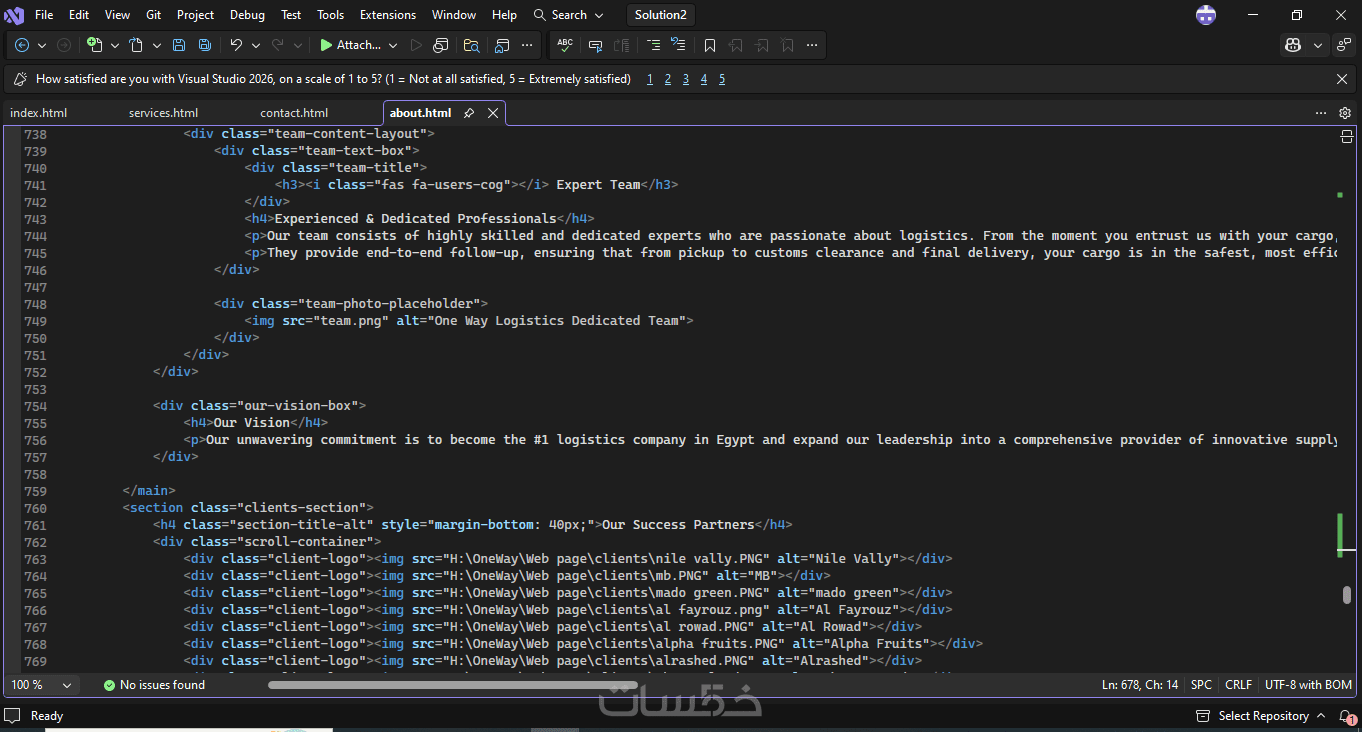Toggle the pin on about.html tab

469,113
